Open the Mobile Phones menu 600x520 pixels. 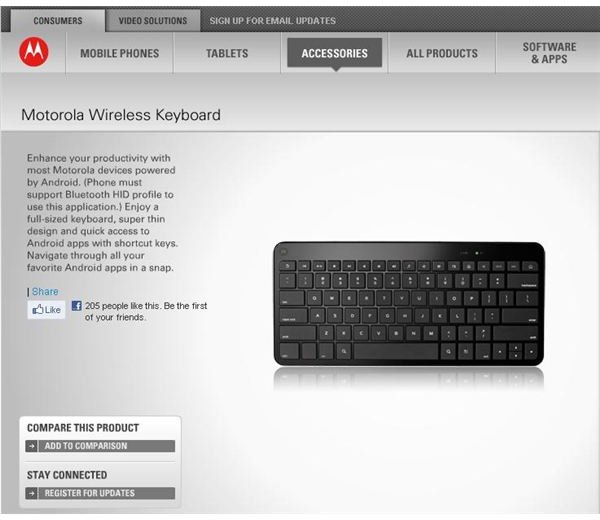(119, 53)
